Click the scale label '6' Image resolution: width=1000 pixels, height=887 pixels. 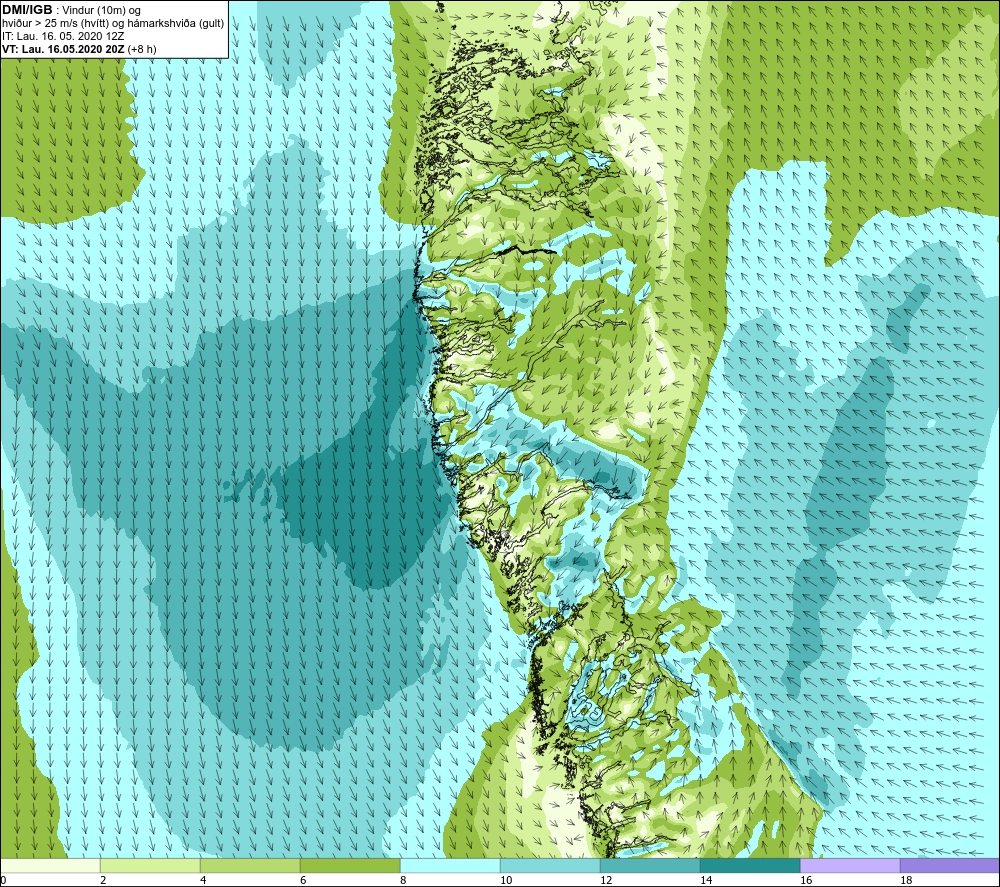coord(303,881)
